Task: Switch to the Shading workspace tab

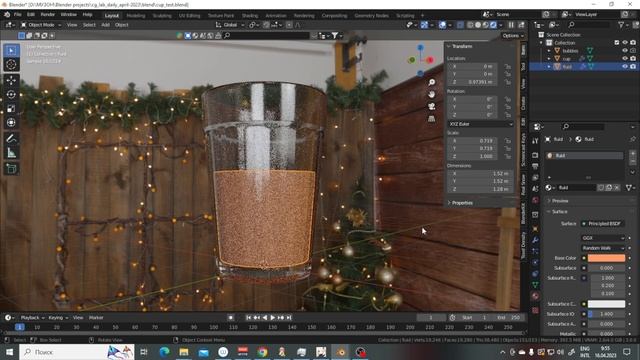Action: click(x=249, y=16)
